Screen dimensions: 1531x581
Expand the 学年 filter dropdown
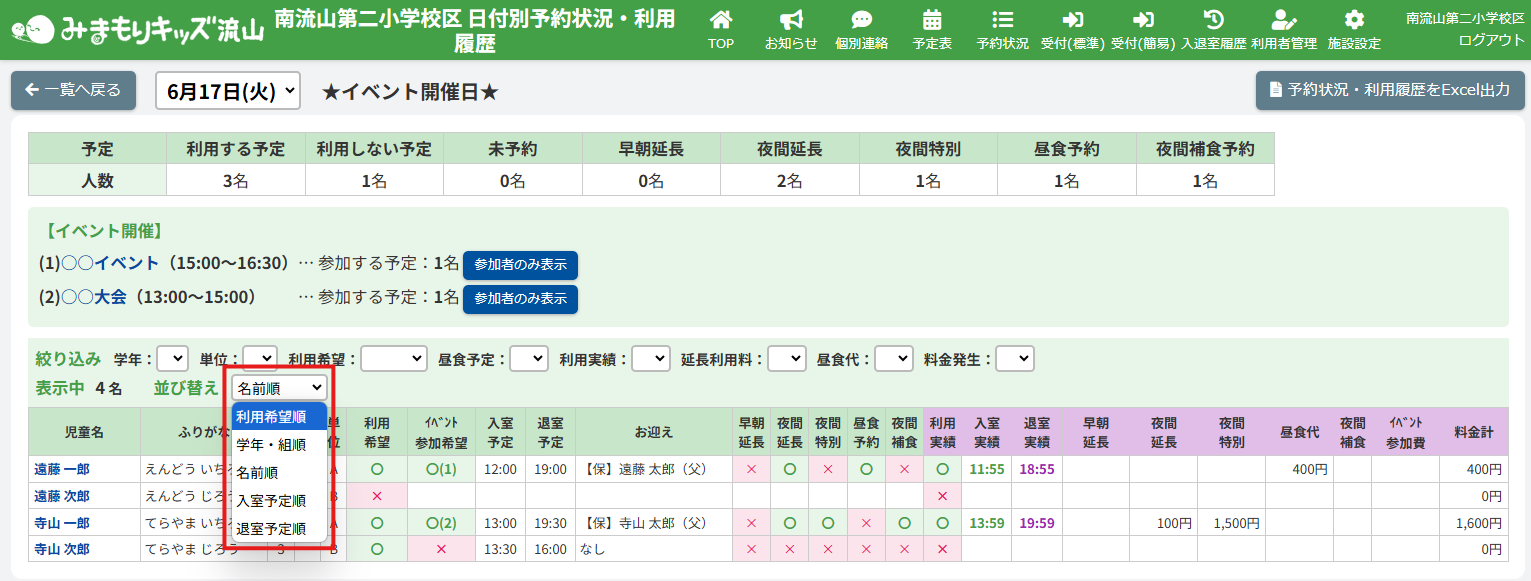pyautogui.click(x=172, y=358)
